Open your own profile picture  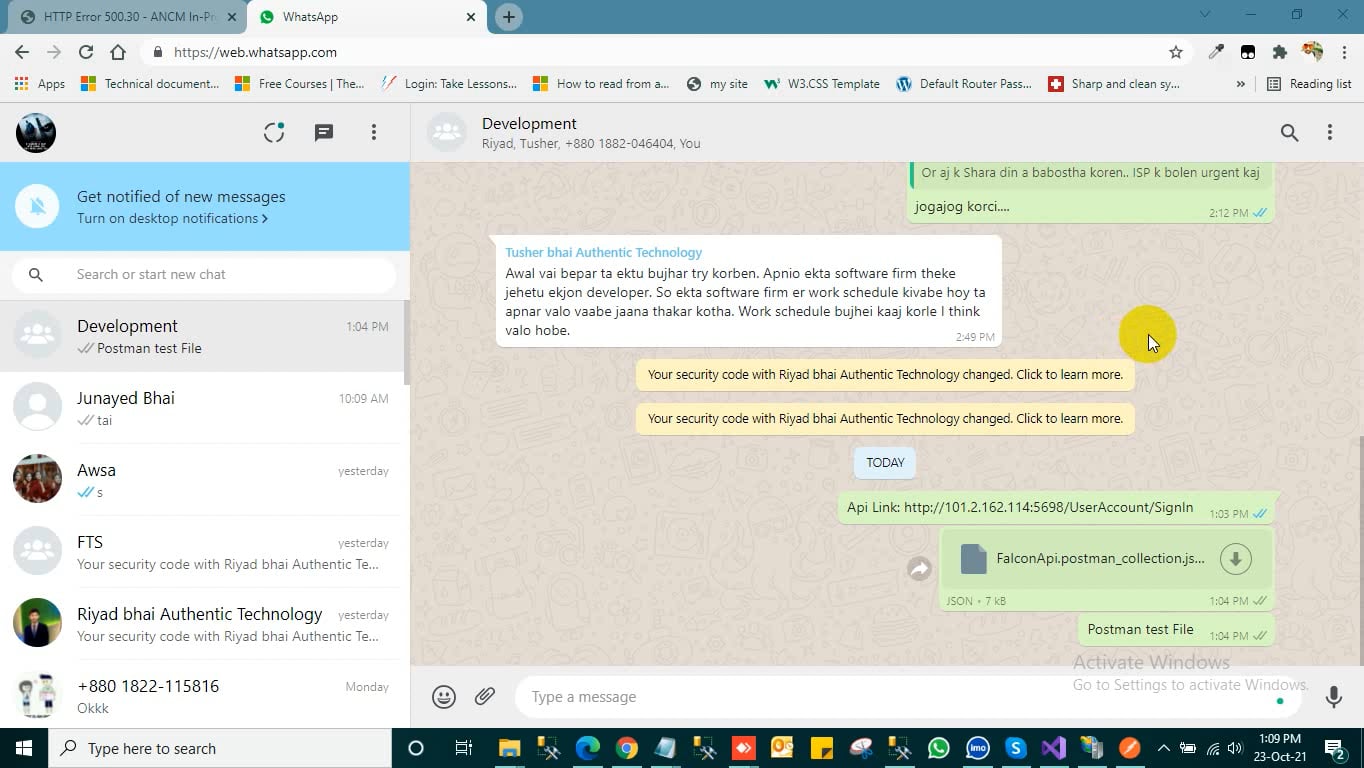click(x=36, y=132)
